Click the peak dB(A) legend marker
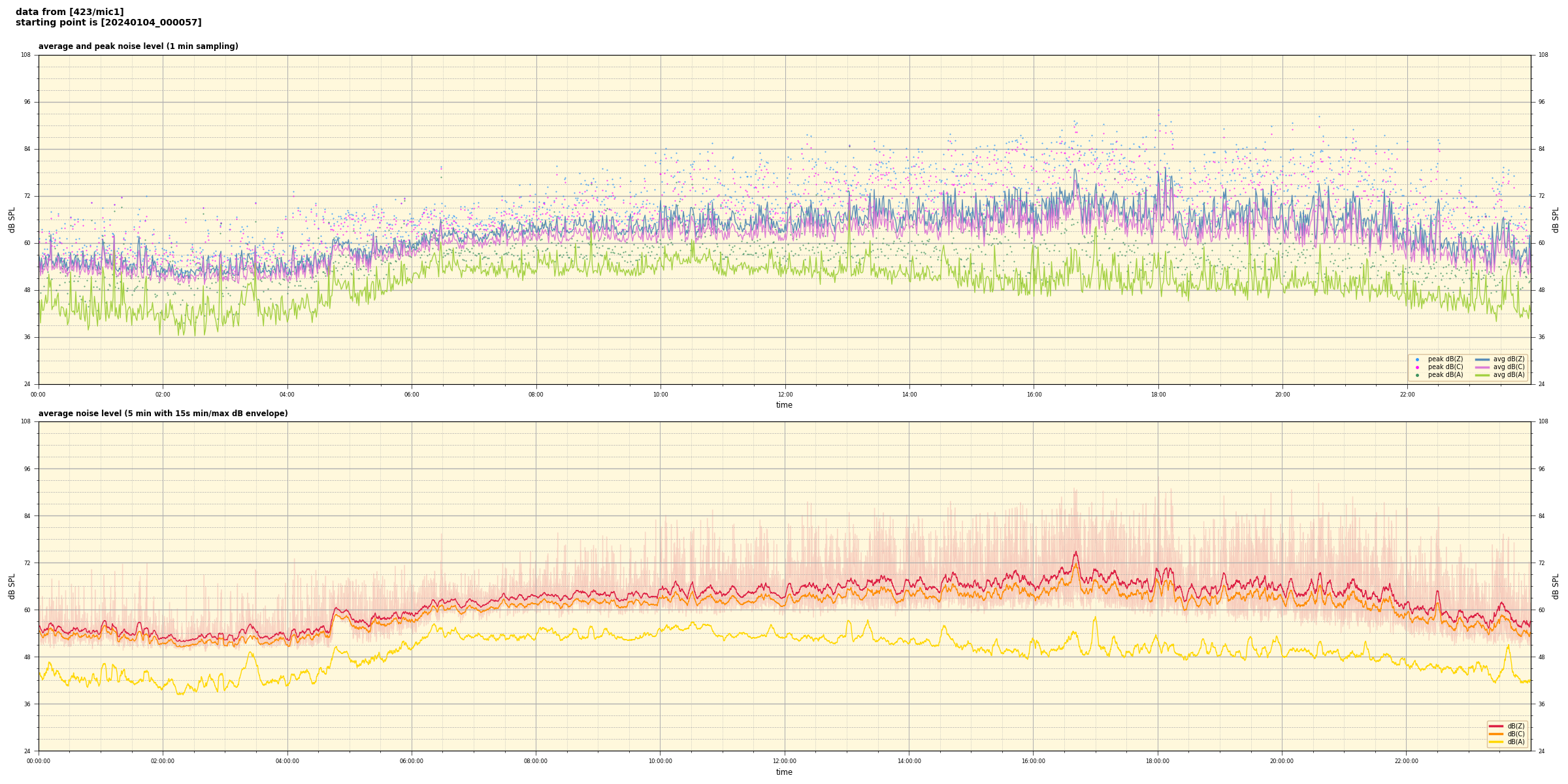This screenshot has width=1568, height=784. (1417, 375)
